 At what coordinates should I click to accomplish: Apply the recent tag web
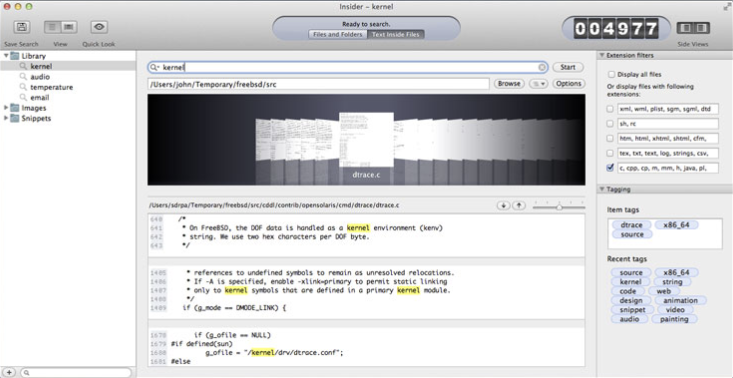click(x=663, y=291)
